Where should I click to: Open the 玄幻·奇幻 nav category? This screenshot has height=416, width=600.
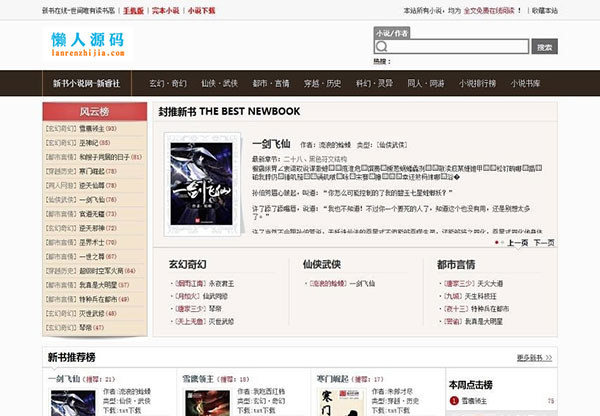pyautogui.click(x=168, y=83)
